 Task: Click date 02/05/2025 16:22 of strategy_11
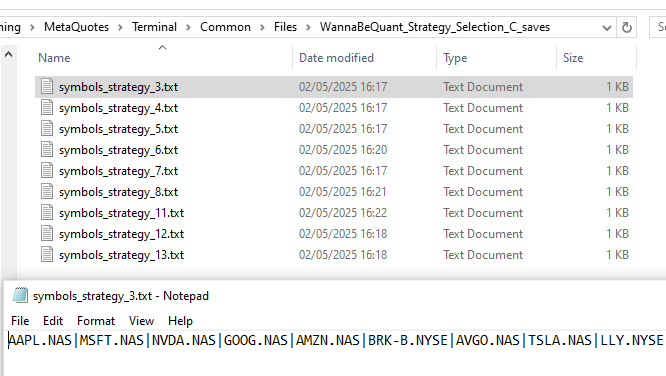(x=343, y=213)
